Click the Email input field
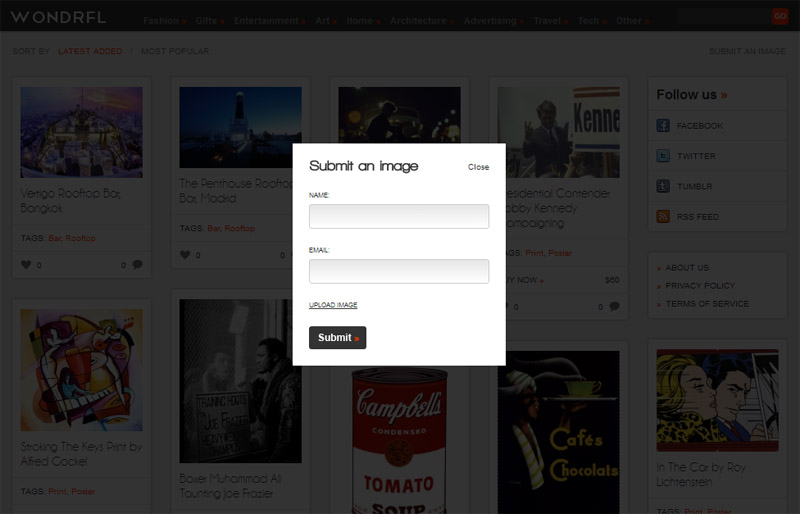The width and height of the screenshot is (800, 514). [399, 271]
